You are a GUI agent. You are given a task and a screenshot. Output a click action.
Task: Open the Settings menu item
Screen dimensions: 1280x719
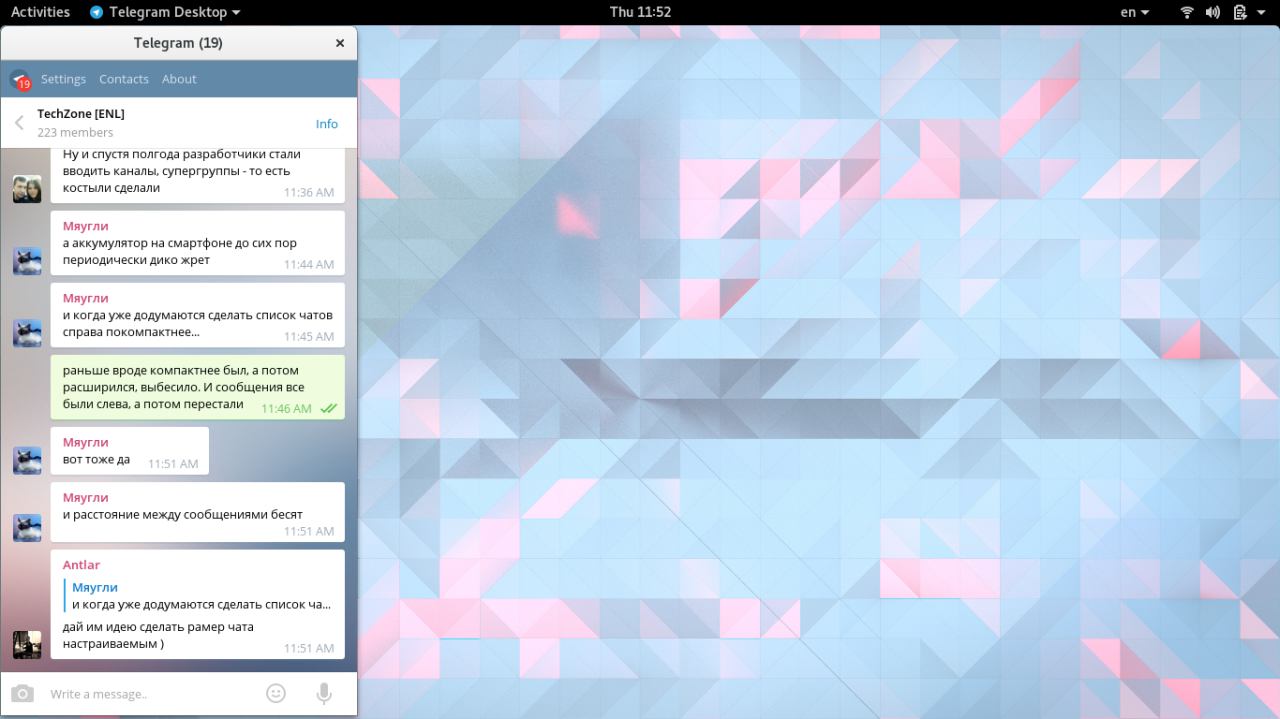(x=63, y=79)
